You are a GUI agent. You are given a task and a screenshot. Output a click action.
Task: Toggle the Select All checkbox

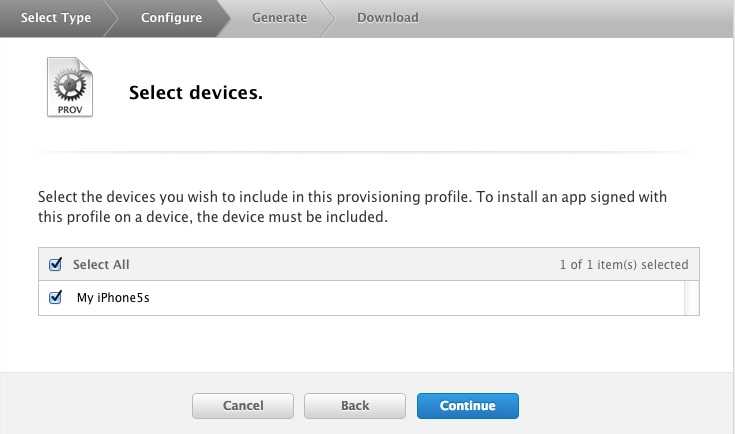(56, 265)
